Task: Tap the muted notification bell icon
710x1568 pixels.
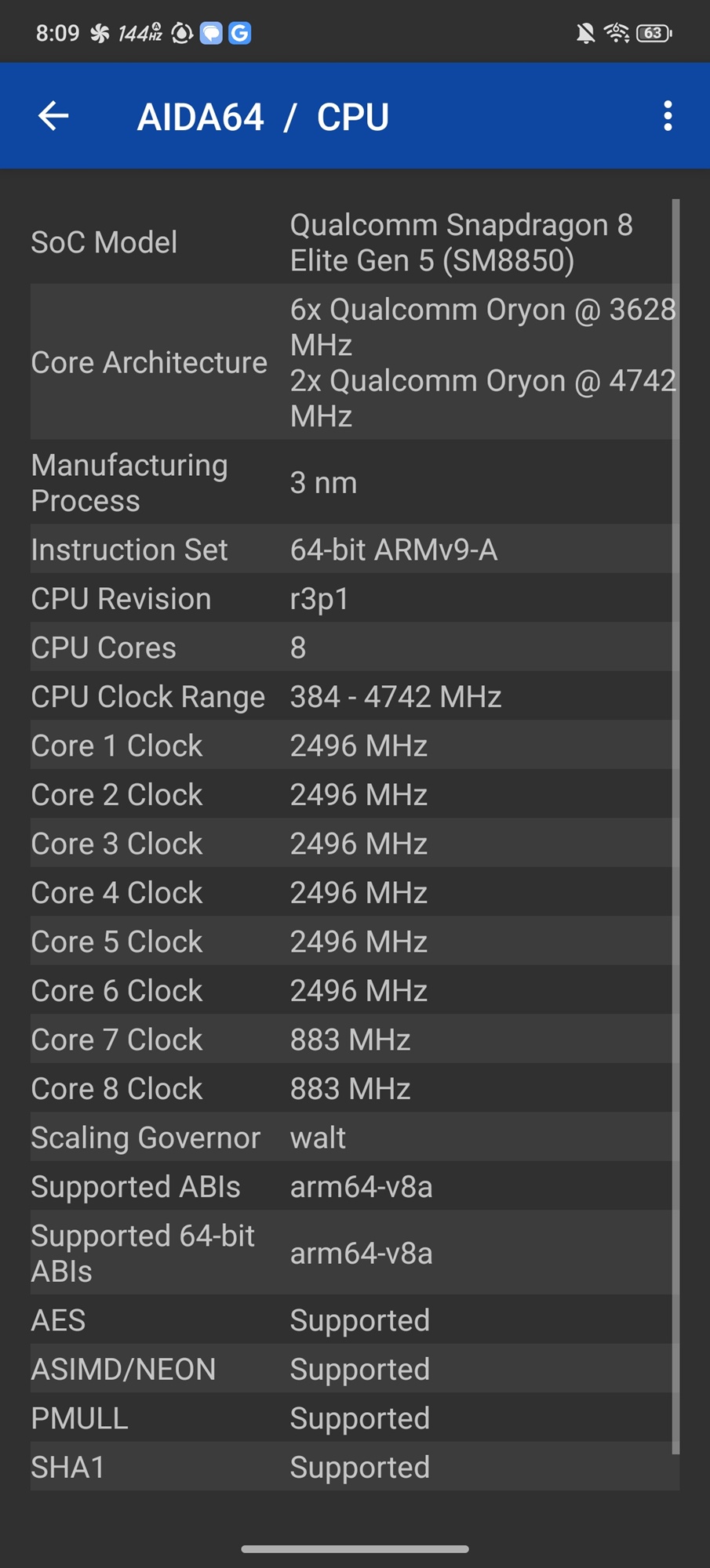Action: 585,33
